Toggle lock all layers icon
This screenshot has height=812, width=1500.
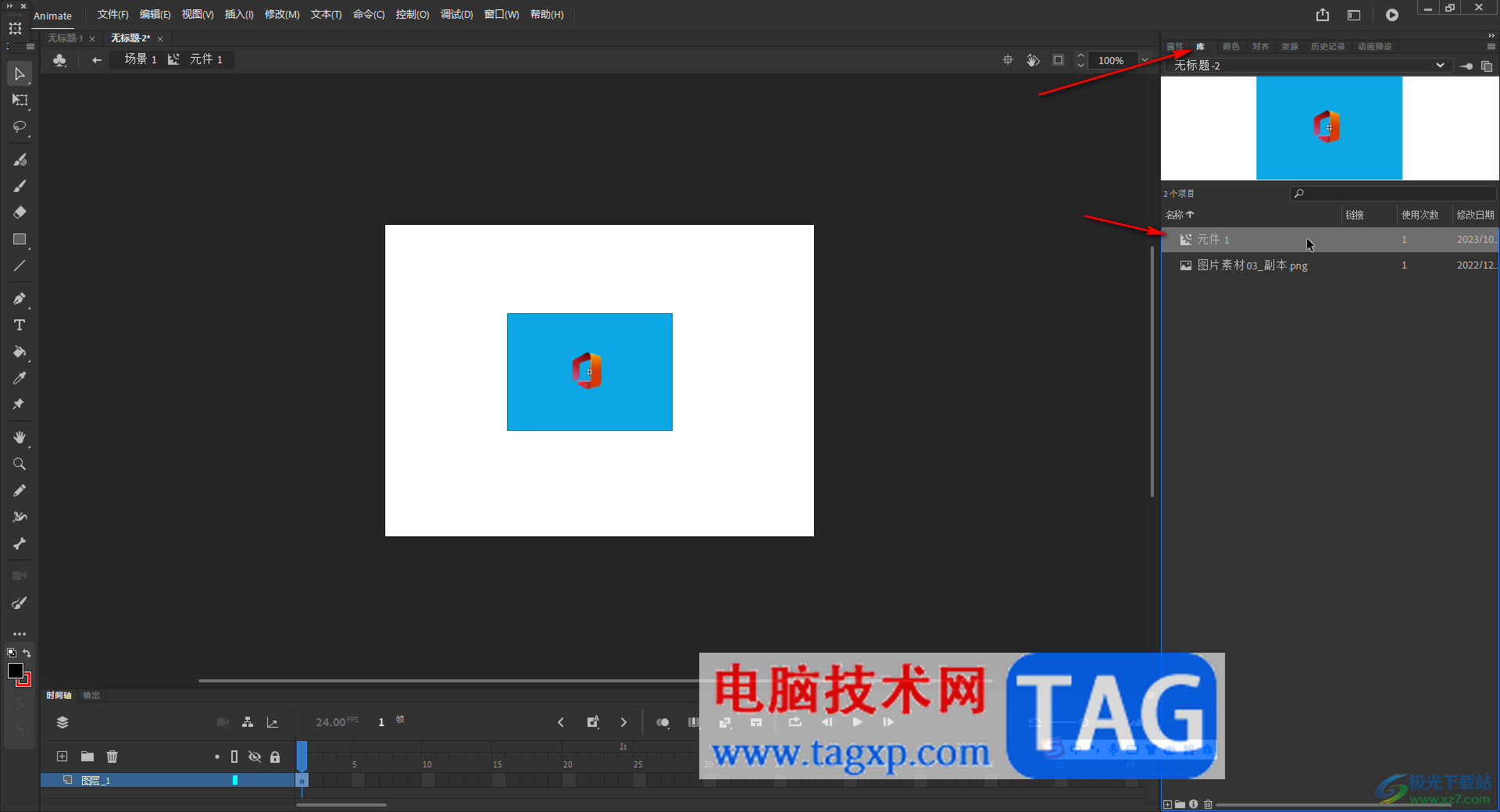point(275,757)
